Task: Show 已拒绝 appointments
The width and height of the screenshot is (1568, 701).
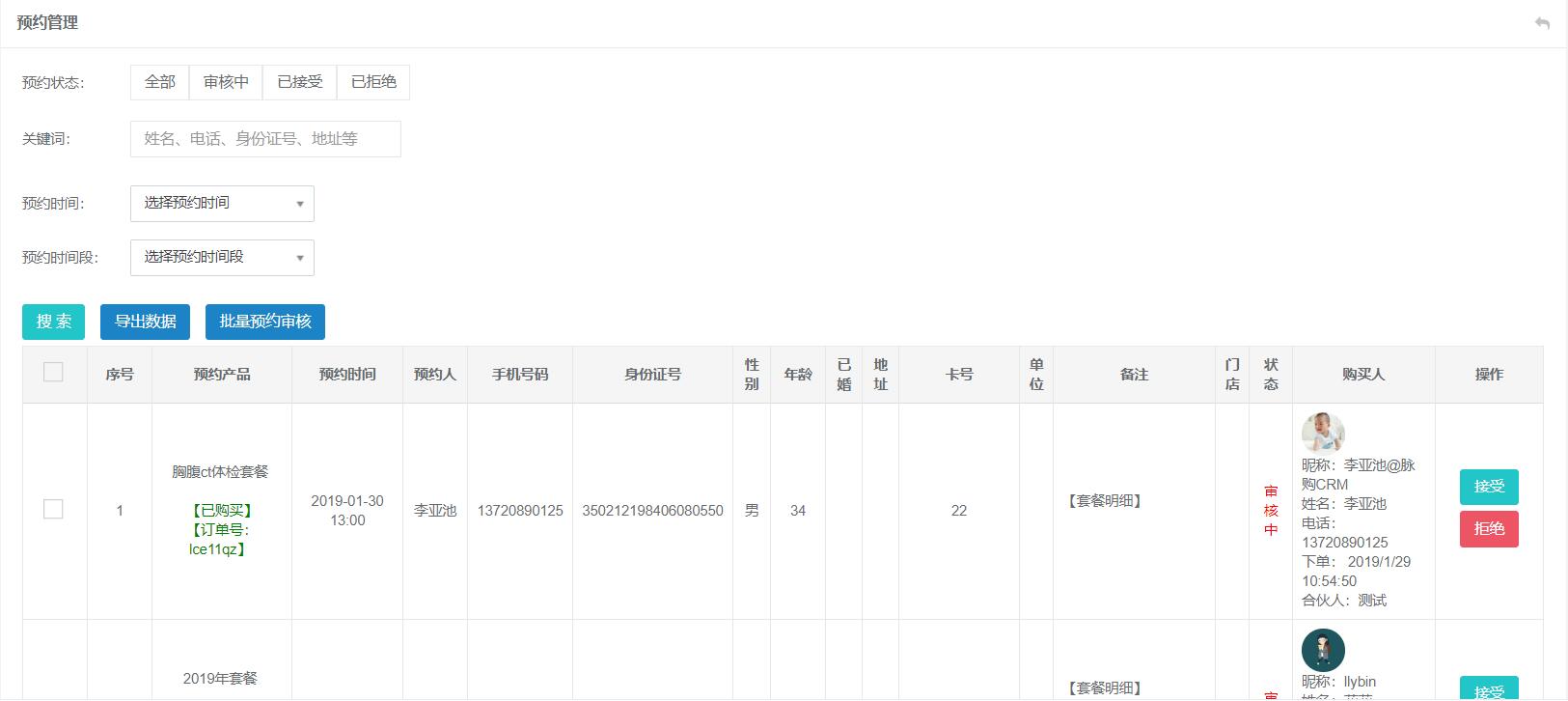Action: (x=373, y=82)
